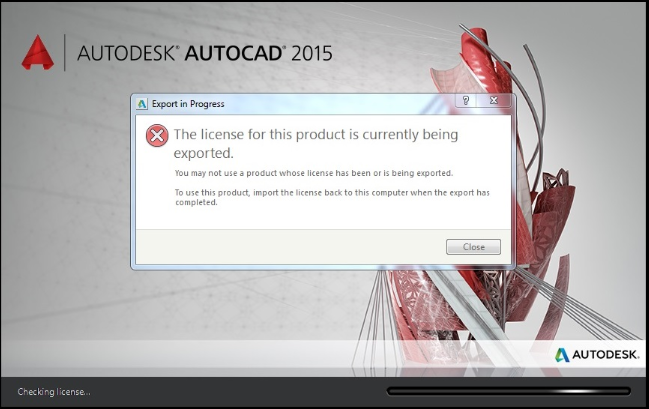Click the red error X icon
Screen dimensions: 649x409
tap(157, 135)
